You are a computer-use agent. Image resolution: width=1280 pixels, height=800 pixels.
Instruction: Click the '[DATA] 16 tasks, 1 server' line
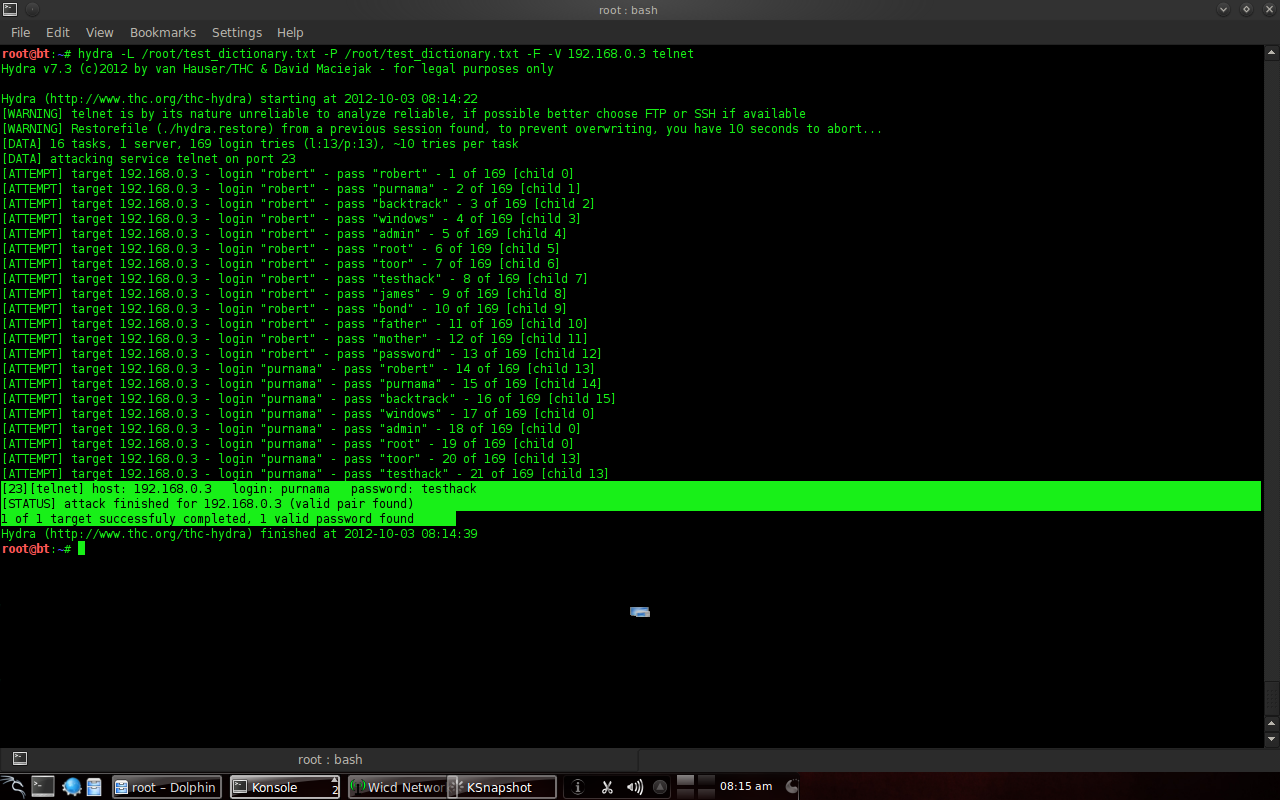coord(260,144)
